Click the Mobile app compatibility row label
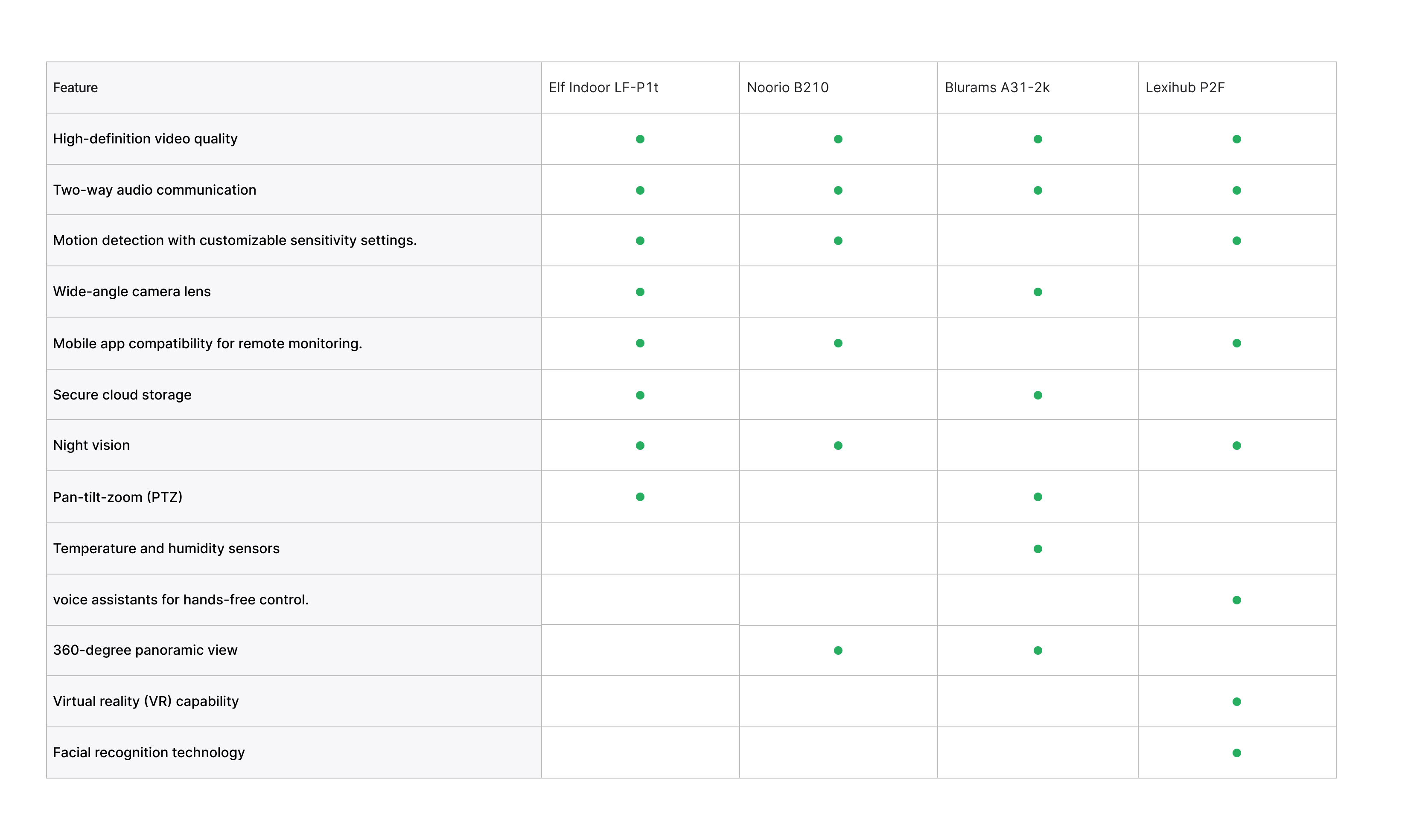Image resolution: width=1405 pixels, height=840 pixels. (x=207, y=344)
